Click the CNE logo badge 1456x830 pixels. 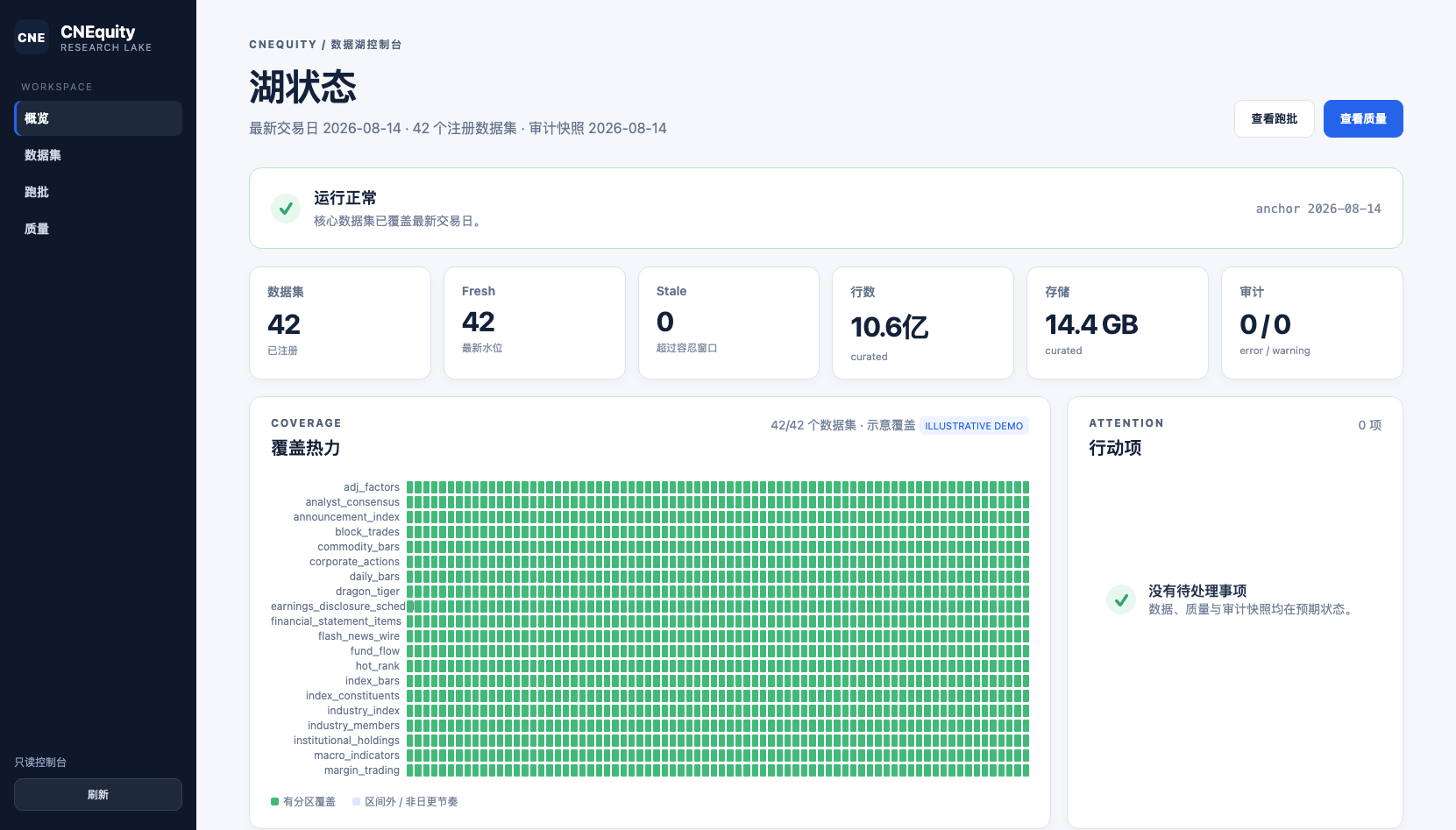pos(32,38)
